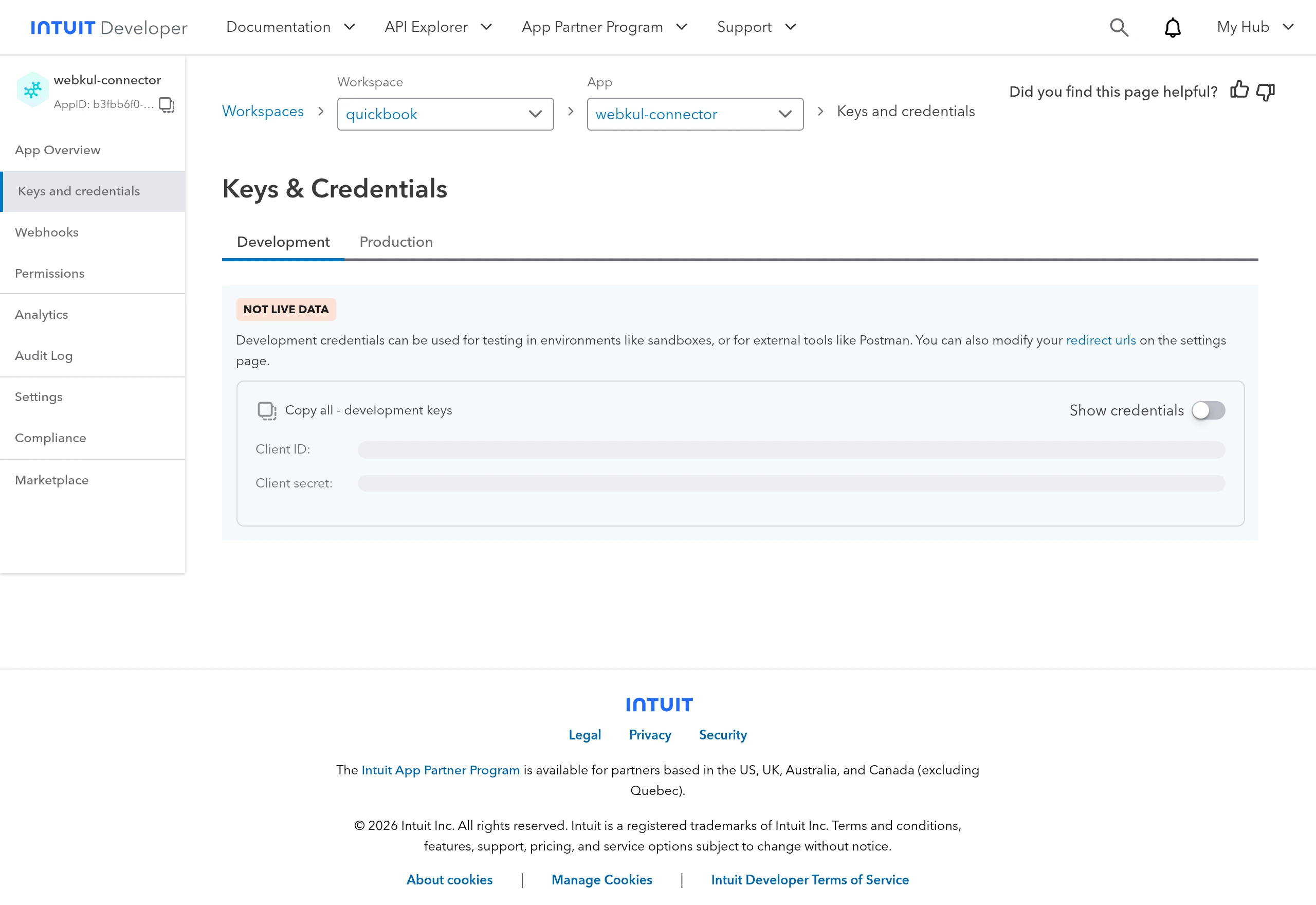The image size is (1316, 905).
Task: Switch to the Production tab
Action: click(x=396, y=242)
